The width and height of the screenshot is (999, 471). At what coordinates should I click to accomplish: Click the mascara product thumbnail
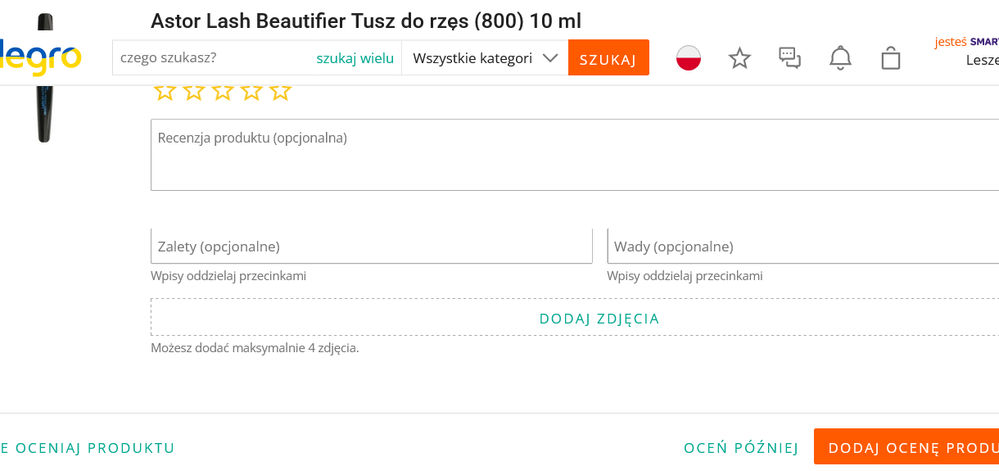pyautogui.click(x=43, y=80)
